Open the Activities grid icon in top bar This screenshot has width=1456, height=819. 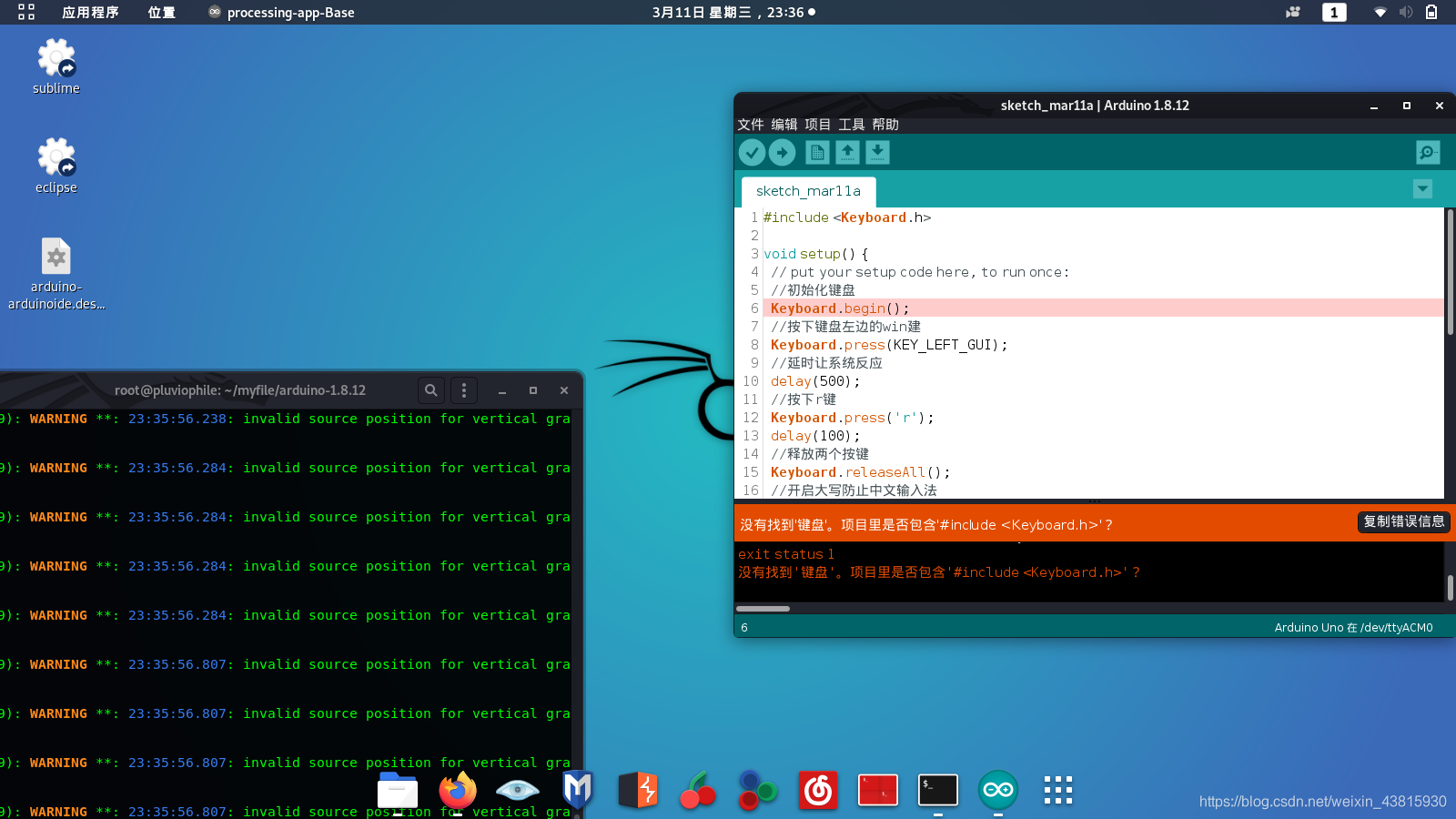point(26,12)
